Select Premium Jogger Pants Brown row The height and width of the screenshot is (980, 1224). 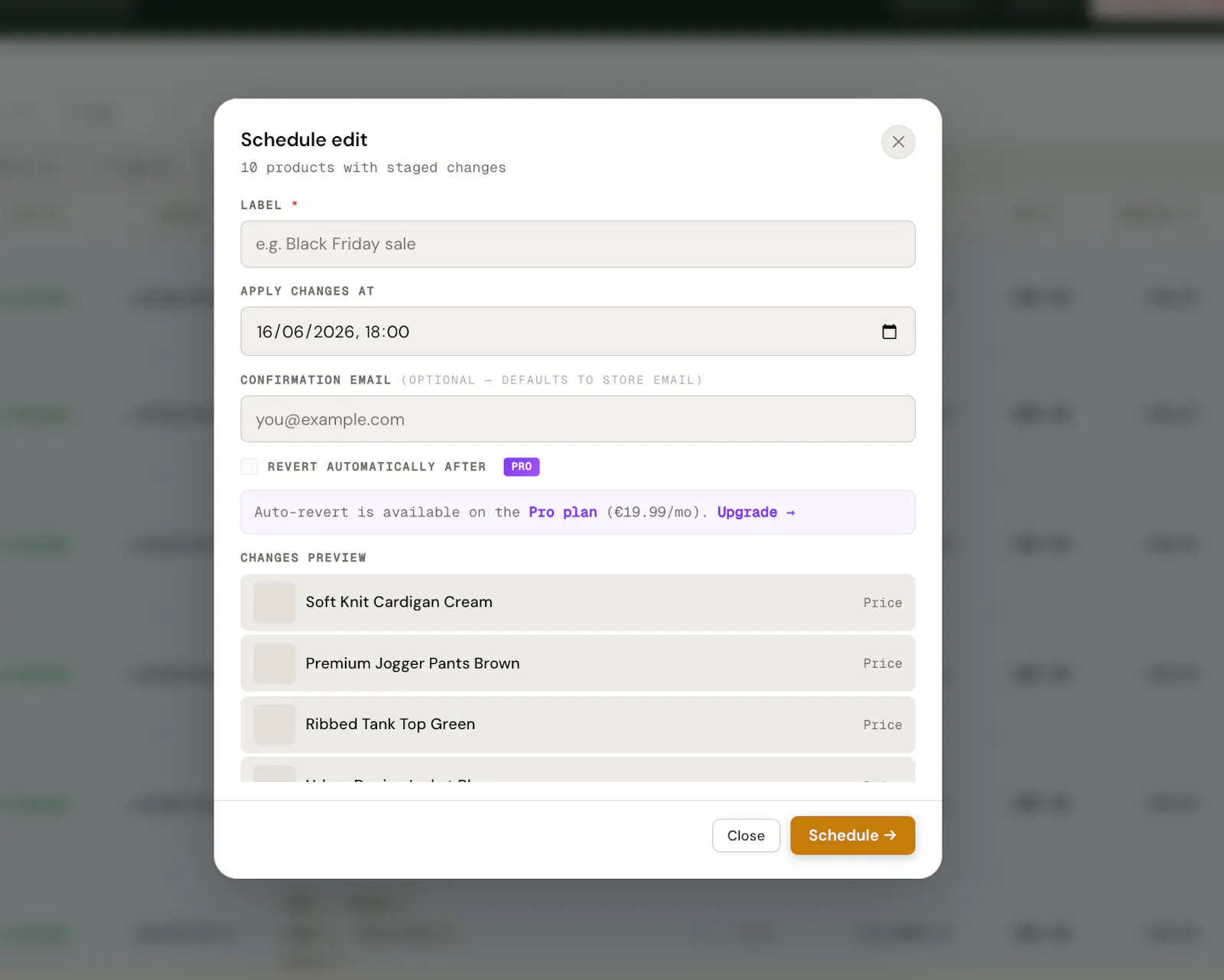click(x=578, y=663)
